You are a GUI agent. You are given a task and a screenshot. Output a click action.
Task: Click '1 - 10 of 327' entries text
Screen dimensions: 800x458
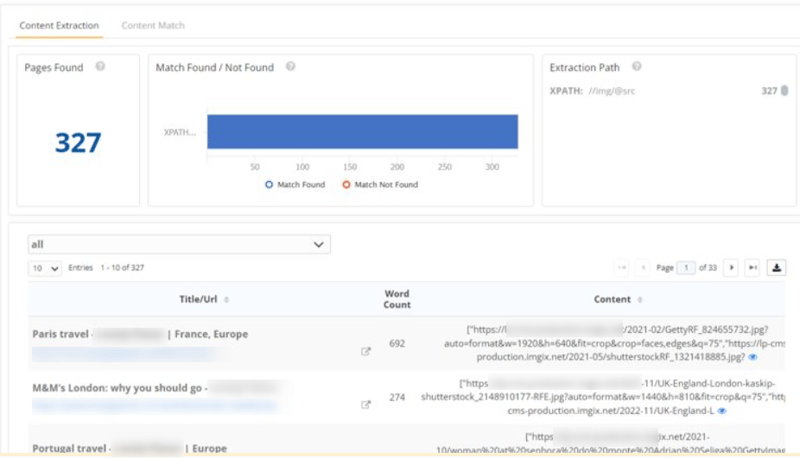[122, 268]
